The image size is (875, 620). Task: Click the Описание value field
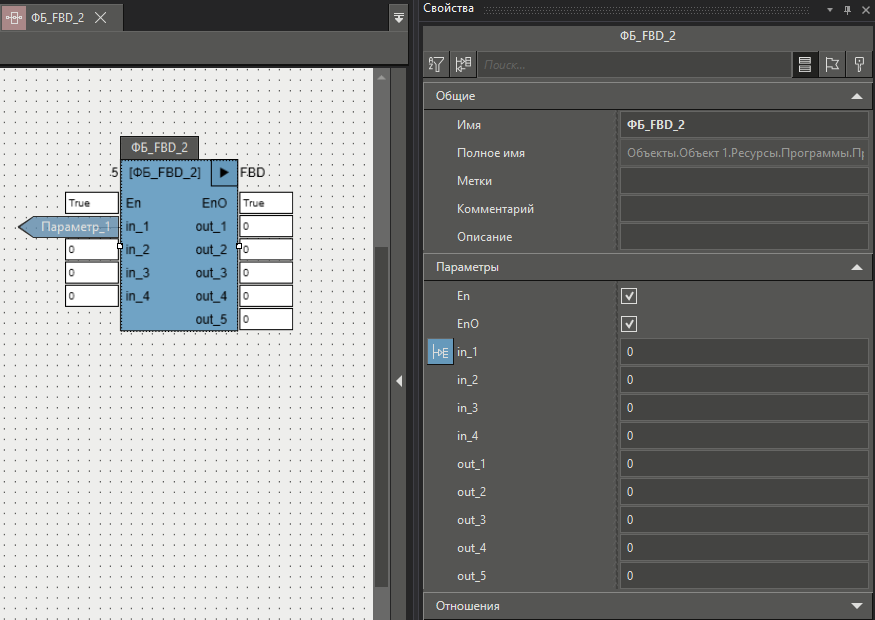point(744,236)
